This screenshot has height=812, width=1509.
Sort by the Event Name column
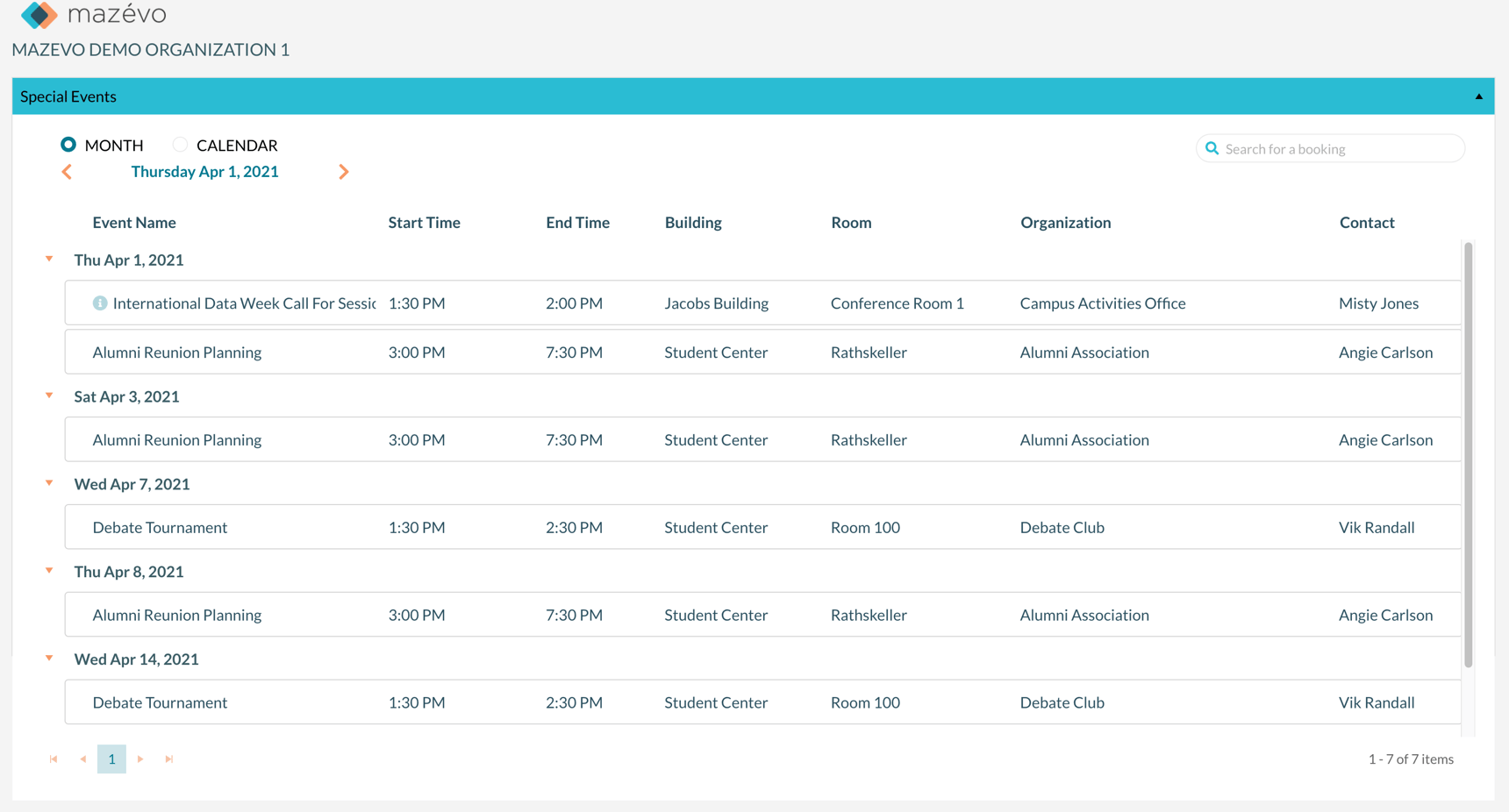pos(133,222)
